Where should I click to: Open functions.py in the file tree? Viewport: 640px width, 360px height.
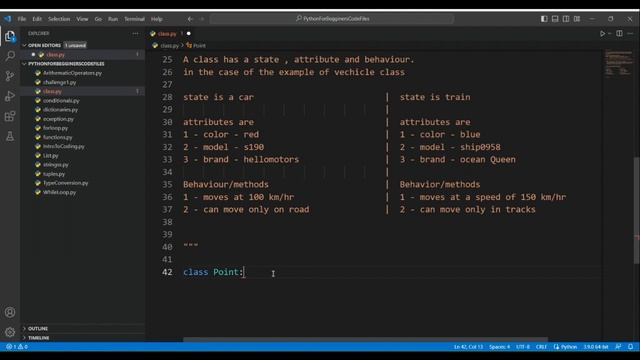tap(58, 138)
